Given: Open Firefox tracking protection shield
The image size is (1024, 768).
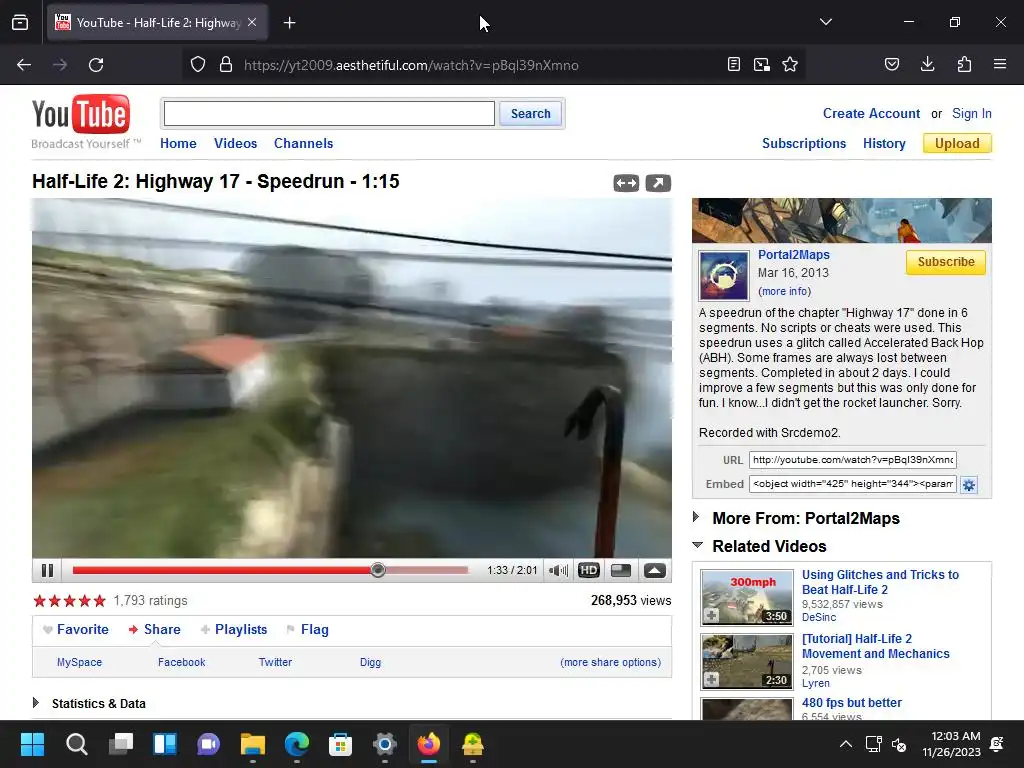Looking at the screenshot, I should tap(198, 65).
